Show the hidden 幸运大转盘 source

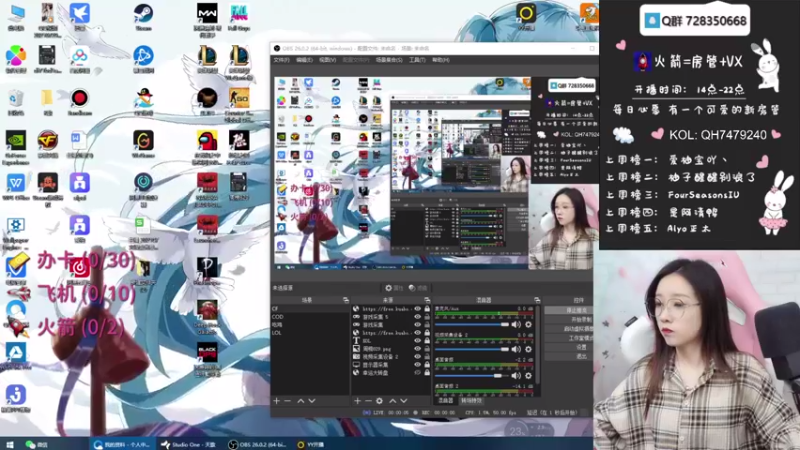[418, 373]
